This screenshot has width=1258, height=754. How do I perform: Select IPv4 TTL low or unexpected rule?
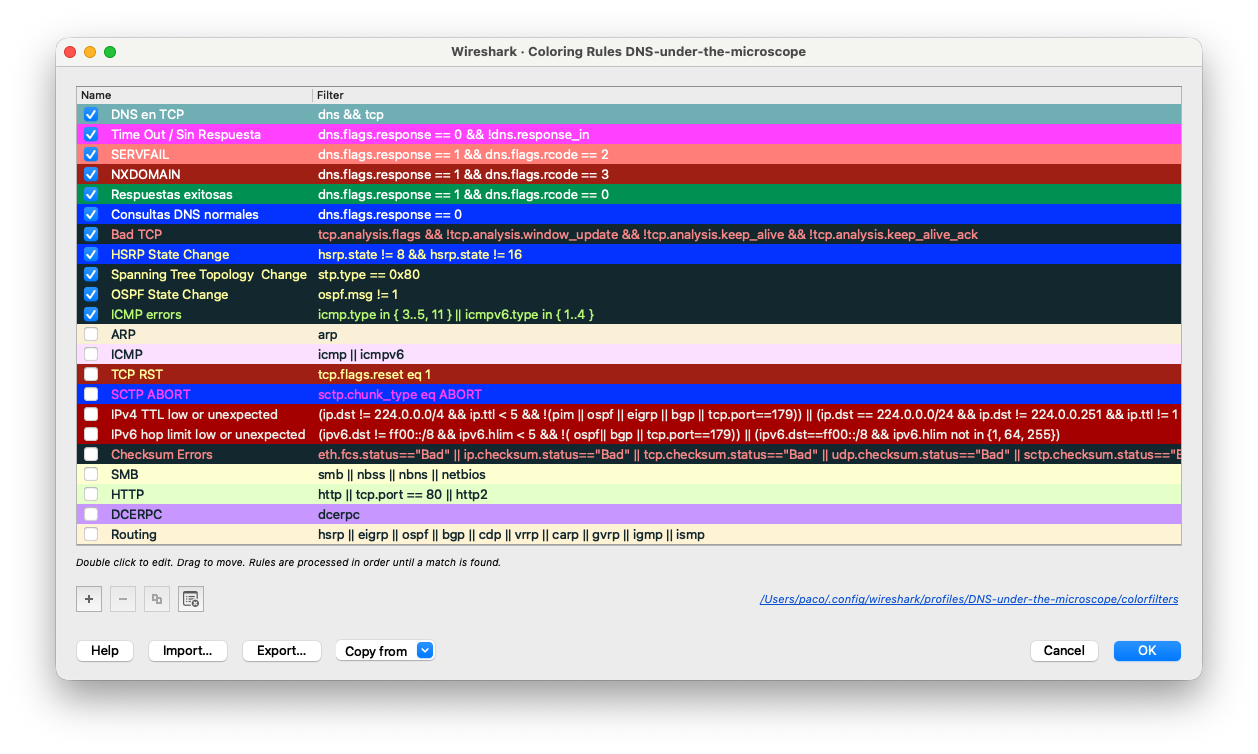coord(194,415)
